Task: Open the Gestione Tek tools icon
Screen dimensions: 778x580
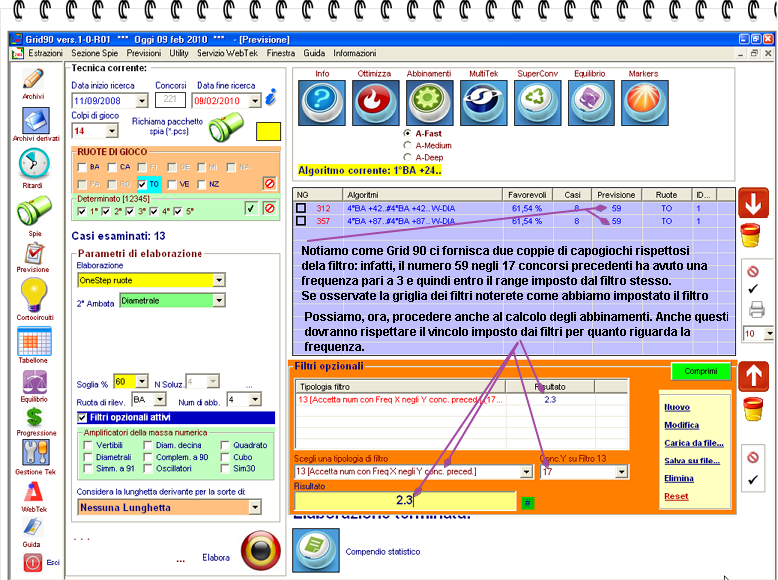Action: (x=36, y=452)
